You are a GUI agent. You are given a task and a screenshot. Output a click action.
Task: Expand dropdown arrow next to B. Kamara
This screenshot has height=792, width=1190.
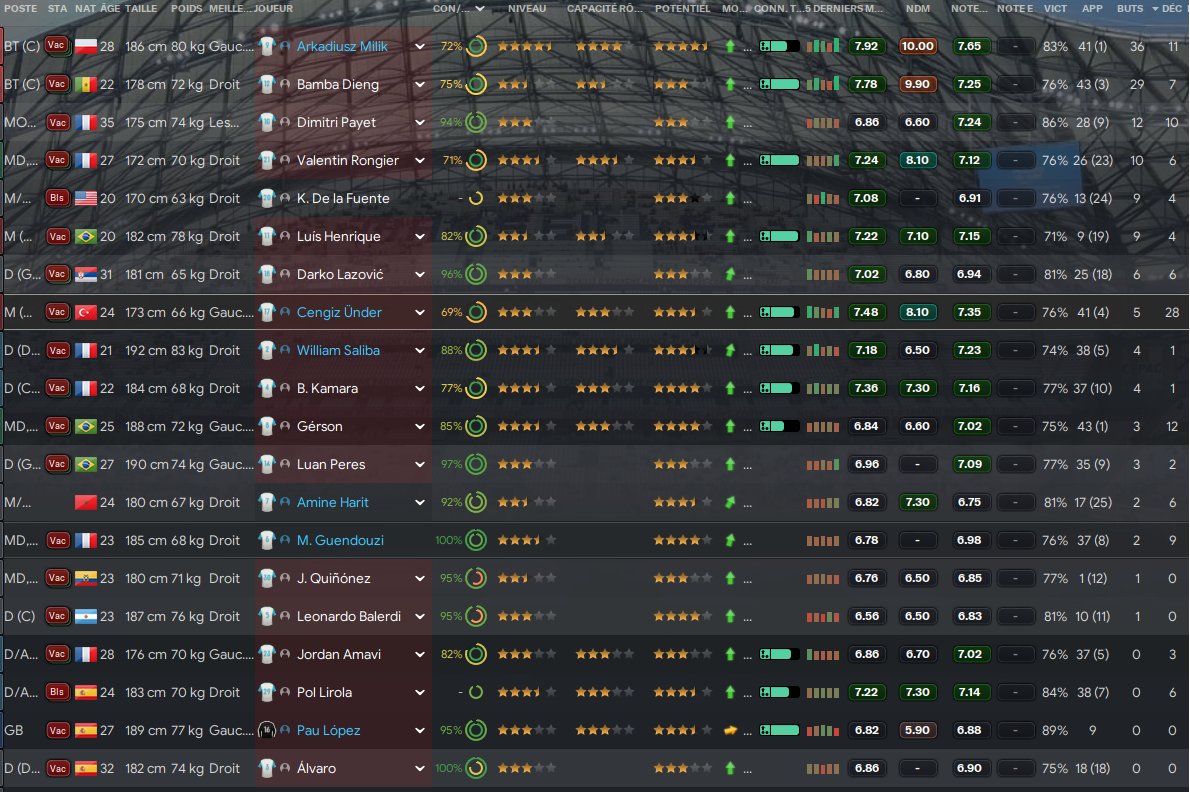coord(420,388)
